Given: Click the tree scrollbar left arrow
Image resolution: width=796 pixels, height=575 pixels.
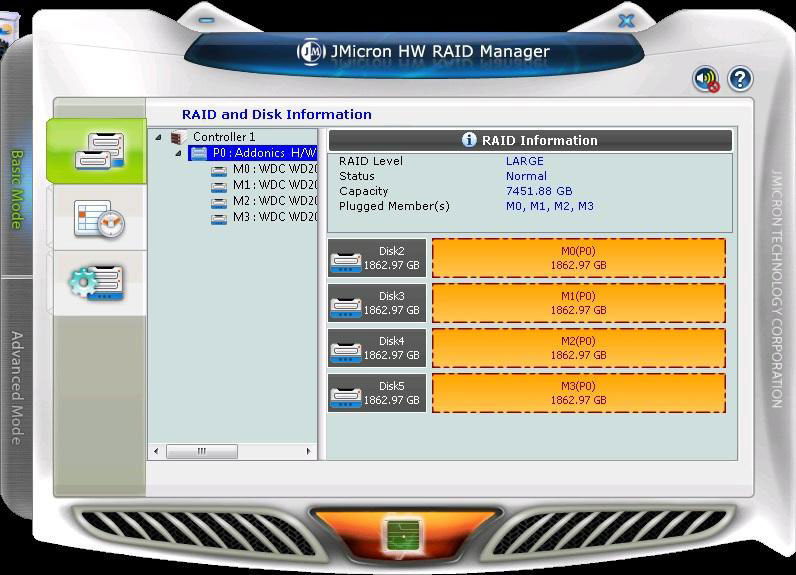Looking at the screenshot, I should 156,451.
